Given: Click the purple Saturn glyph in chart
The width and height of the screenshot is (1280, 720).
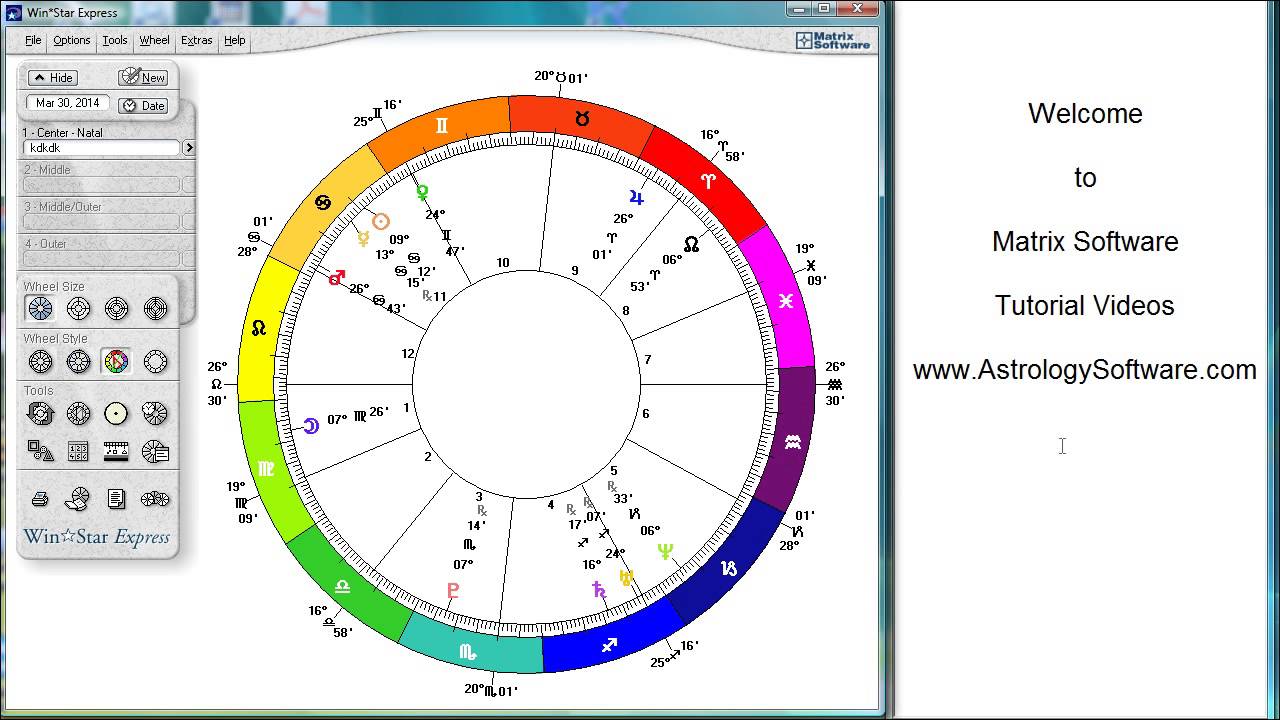Looking at the screenshot, I should 598,589.
